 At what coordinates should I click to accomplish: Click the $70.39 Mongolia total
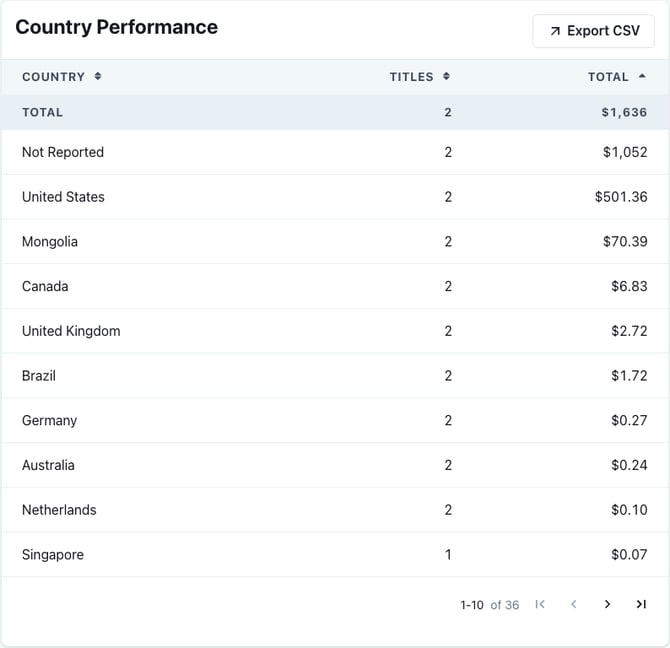pyautogui.click(x=625, y=242)
